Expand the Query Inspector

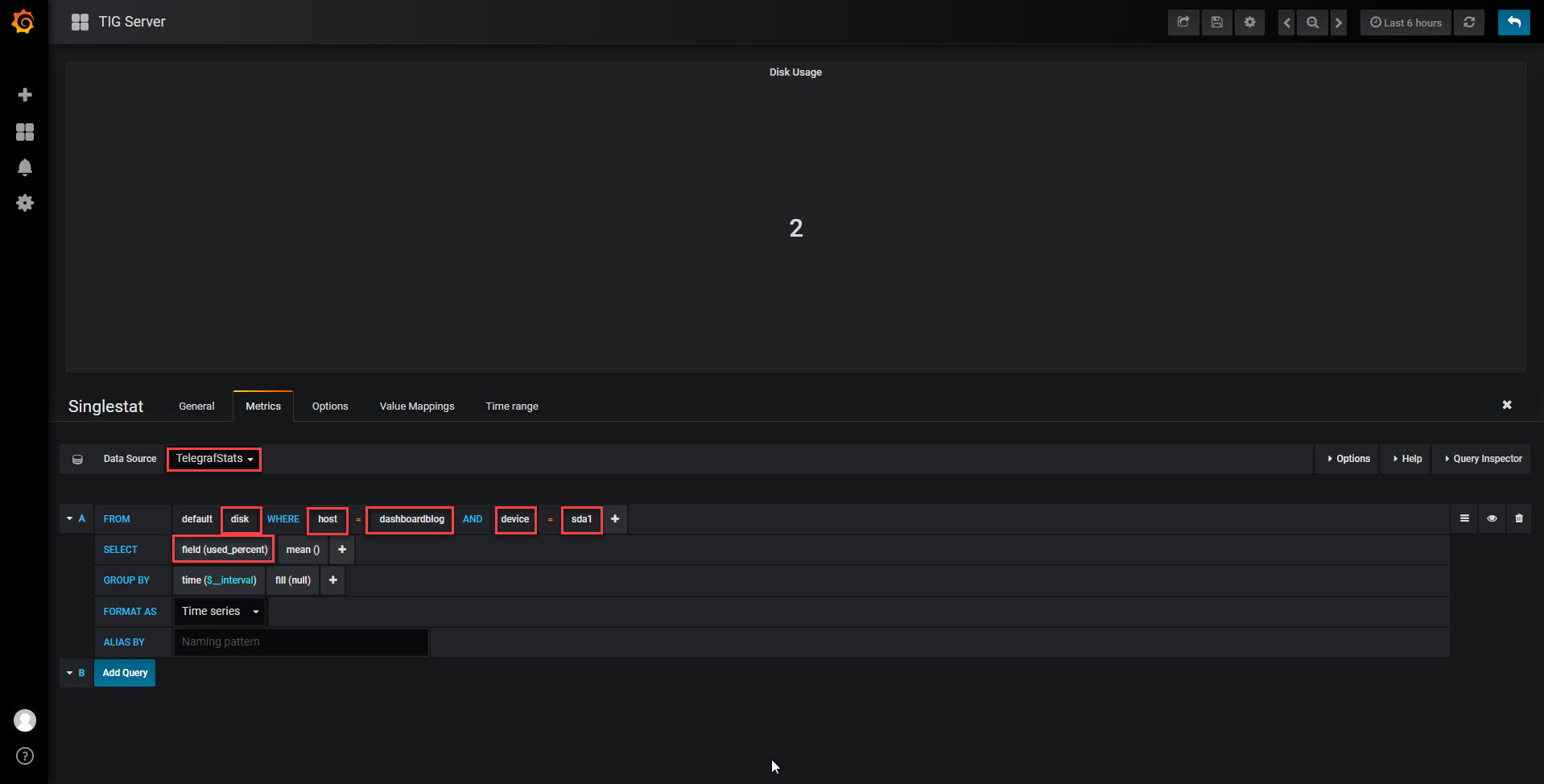[x=1483, y=459]
